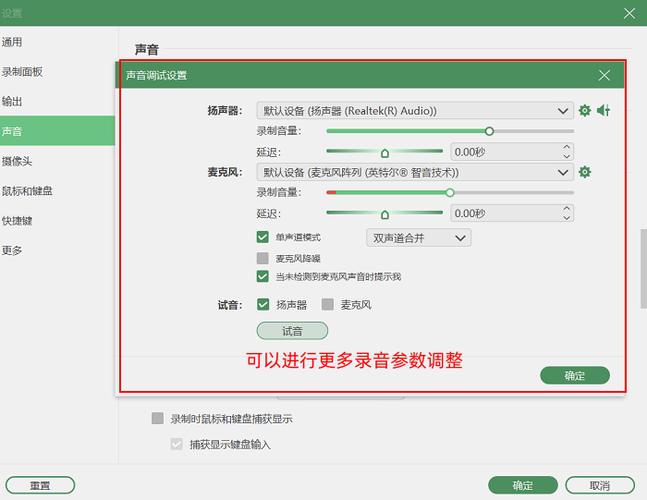Click 确定 in sound debug dialog
647x500 pixels.
(575, 375)
